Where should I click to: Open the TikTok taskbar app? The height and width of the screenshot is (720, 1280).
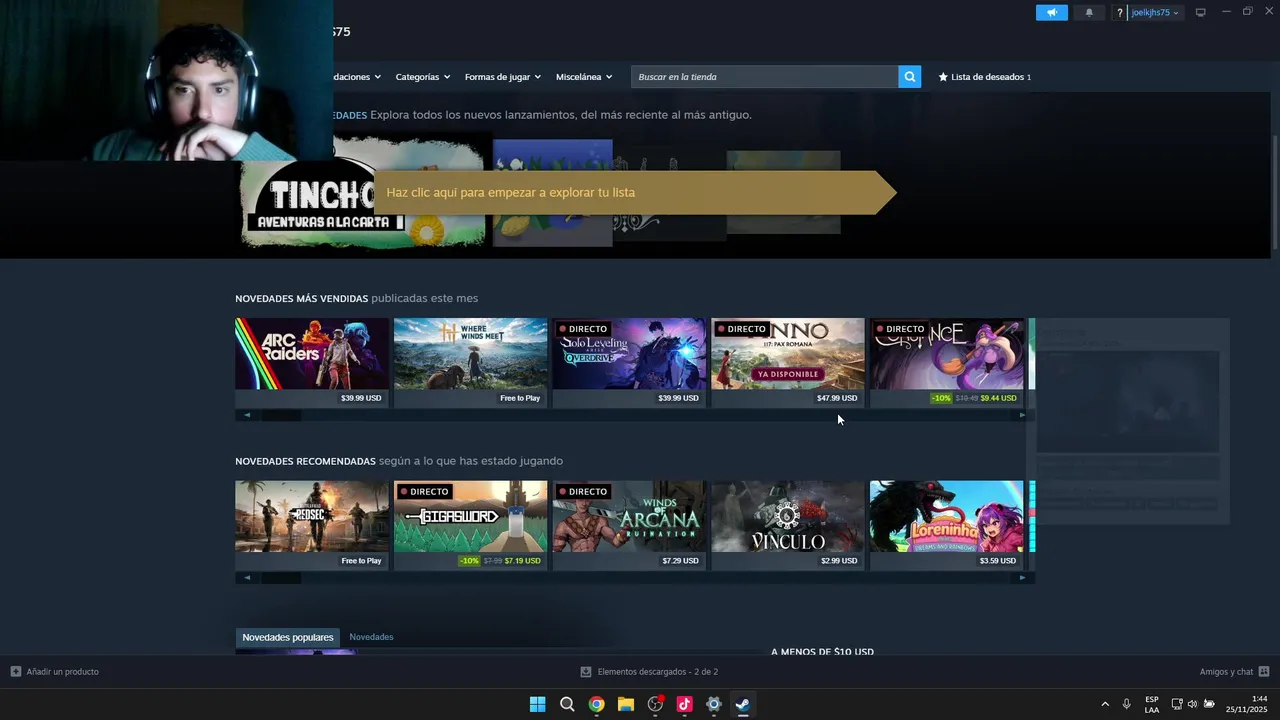click(x=684, y=704)
